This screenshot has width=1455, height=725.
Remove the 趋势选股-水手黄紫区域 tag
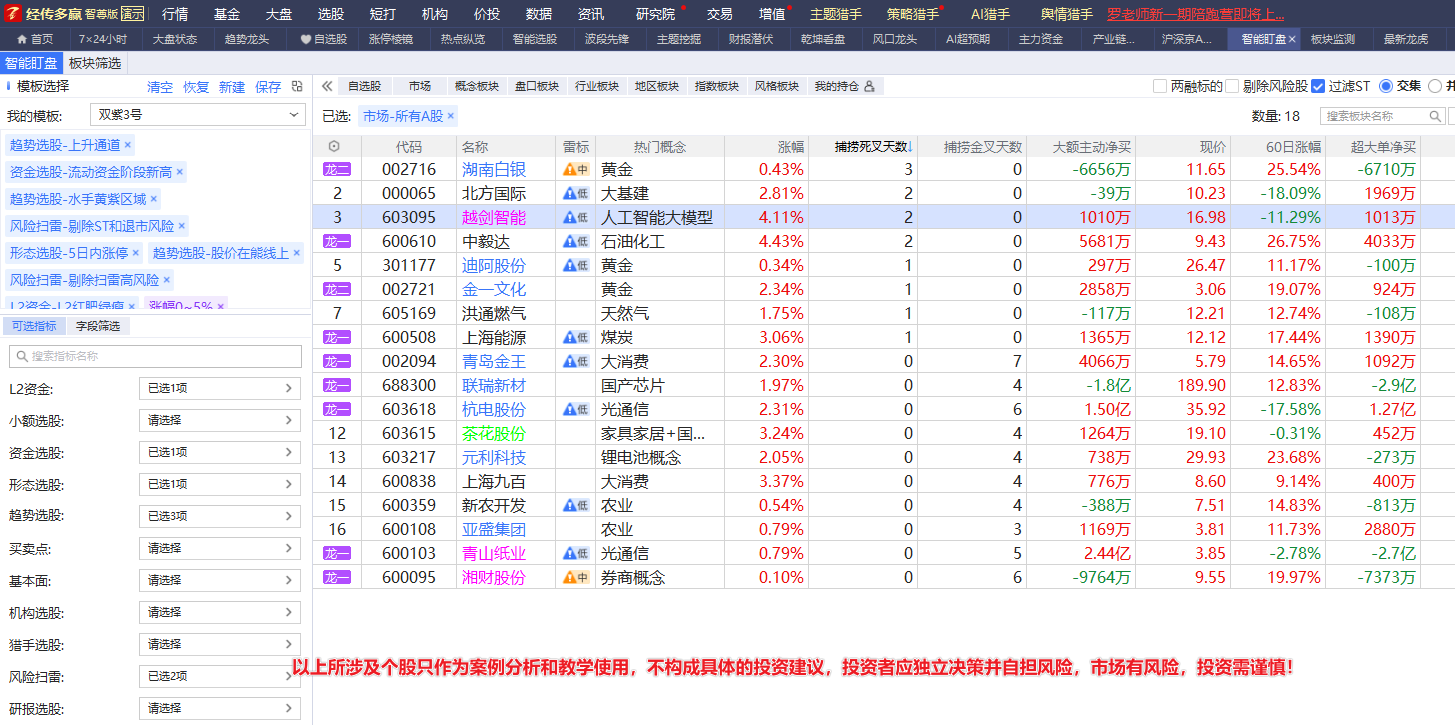[154, 199]
